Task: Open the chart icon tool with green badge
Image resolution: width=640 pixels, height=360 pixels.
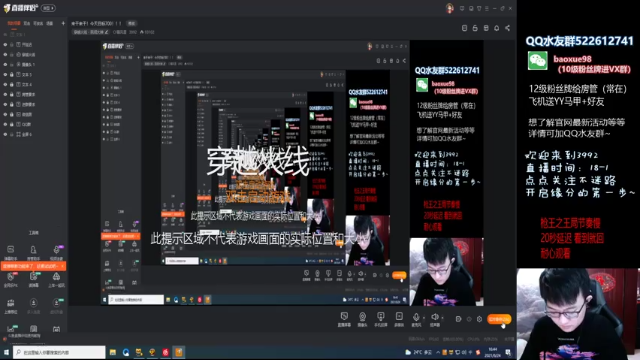Action: pyautogui.click(x=11, y=329)
